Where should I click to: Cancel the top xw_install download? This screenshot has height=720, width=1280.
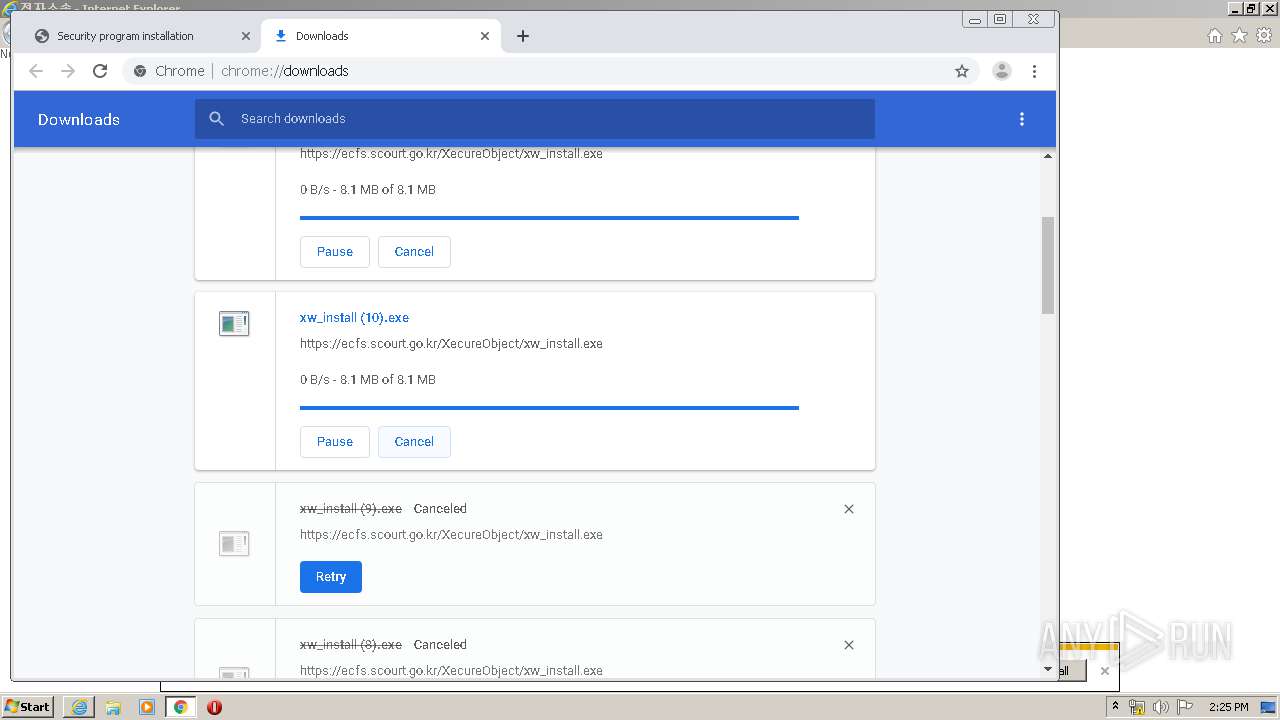(414, 252)
